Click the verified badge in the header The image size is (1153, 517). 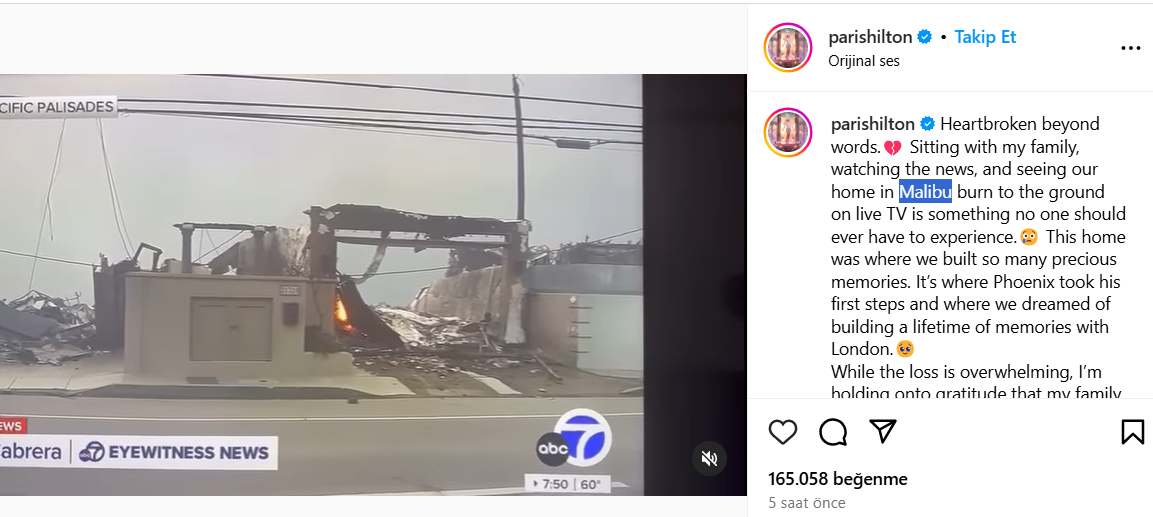point(925,37)
